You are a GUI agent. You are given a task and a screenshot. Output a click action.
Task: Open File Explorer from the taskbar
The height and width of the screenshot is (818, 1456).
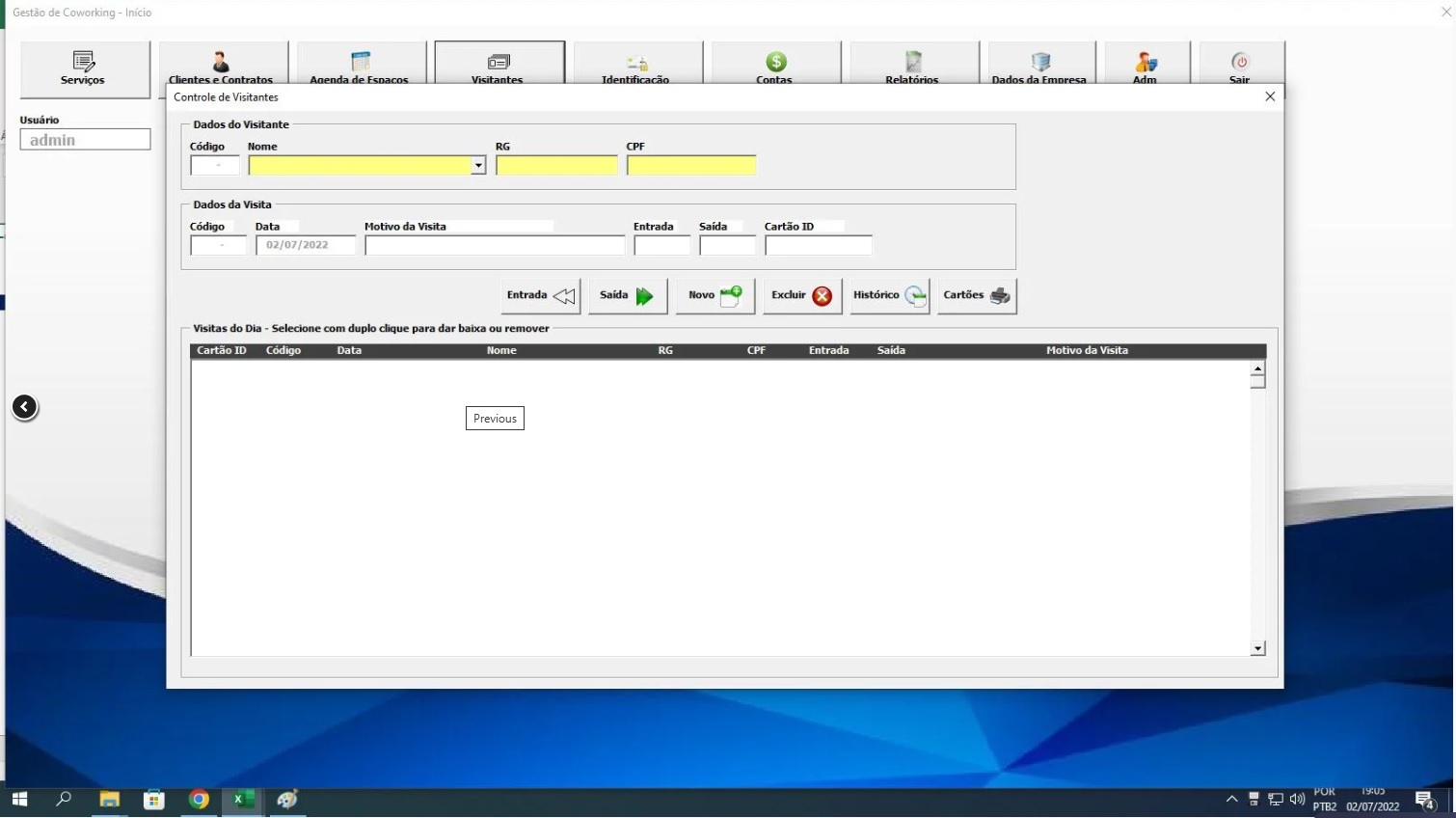click(109, 800)
